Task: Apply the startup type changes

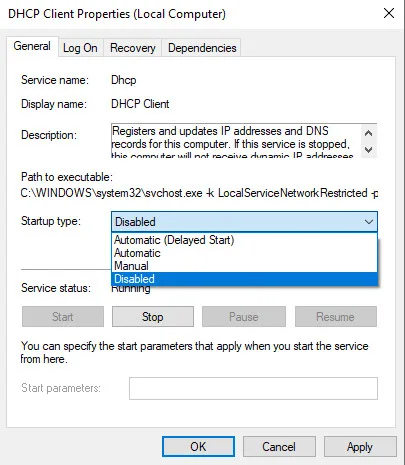Action: pos(360,447)
